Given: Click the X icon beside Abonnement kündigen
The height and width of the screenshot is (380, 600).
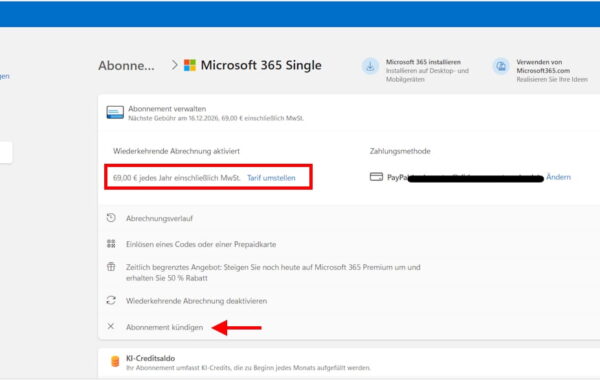Looking at the screenshot, I should pos(111,326).
